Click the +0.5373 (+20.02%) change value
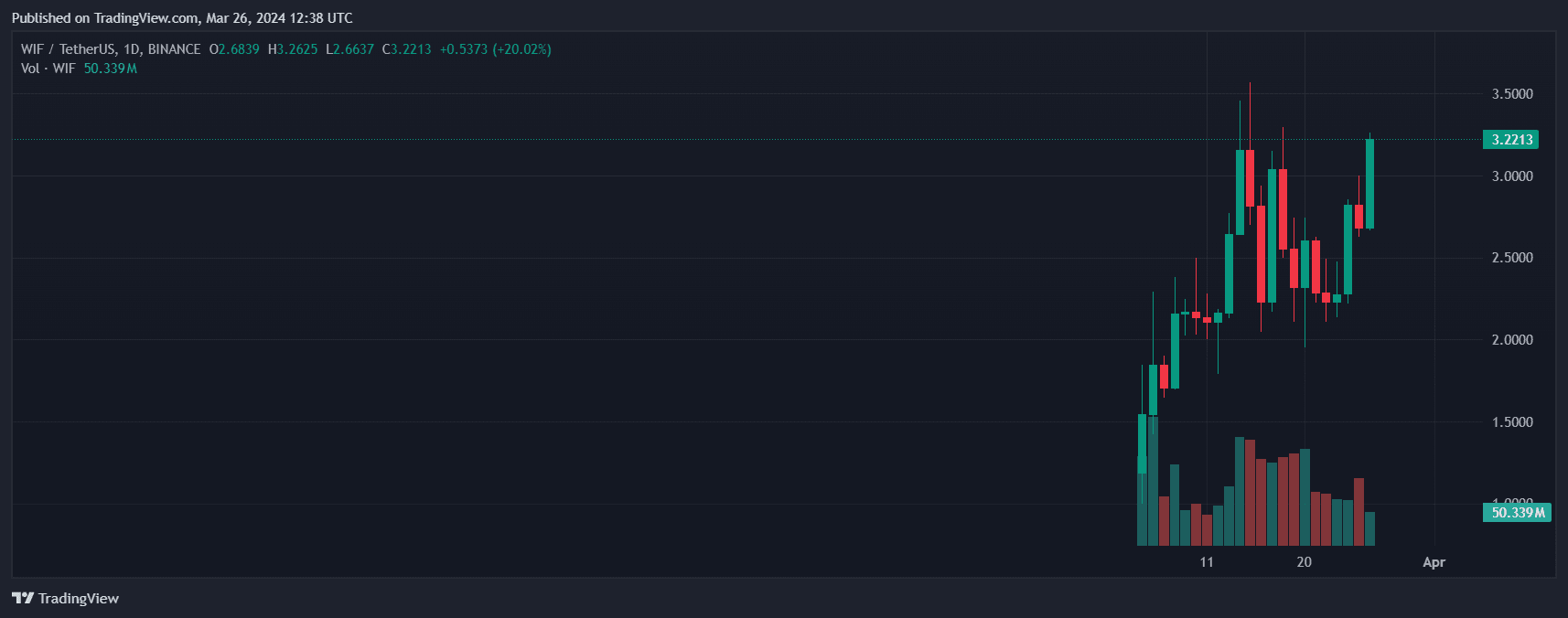 [x=495, y=49]
